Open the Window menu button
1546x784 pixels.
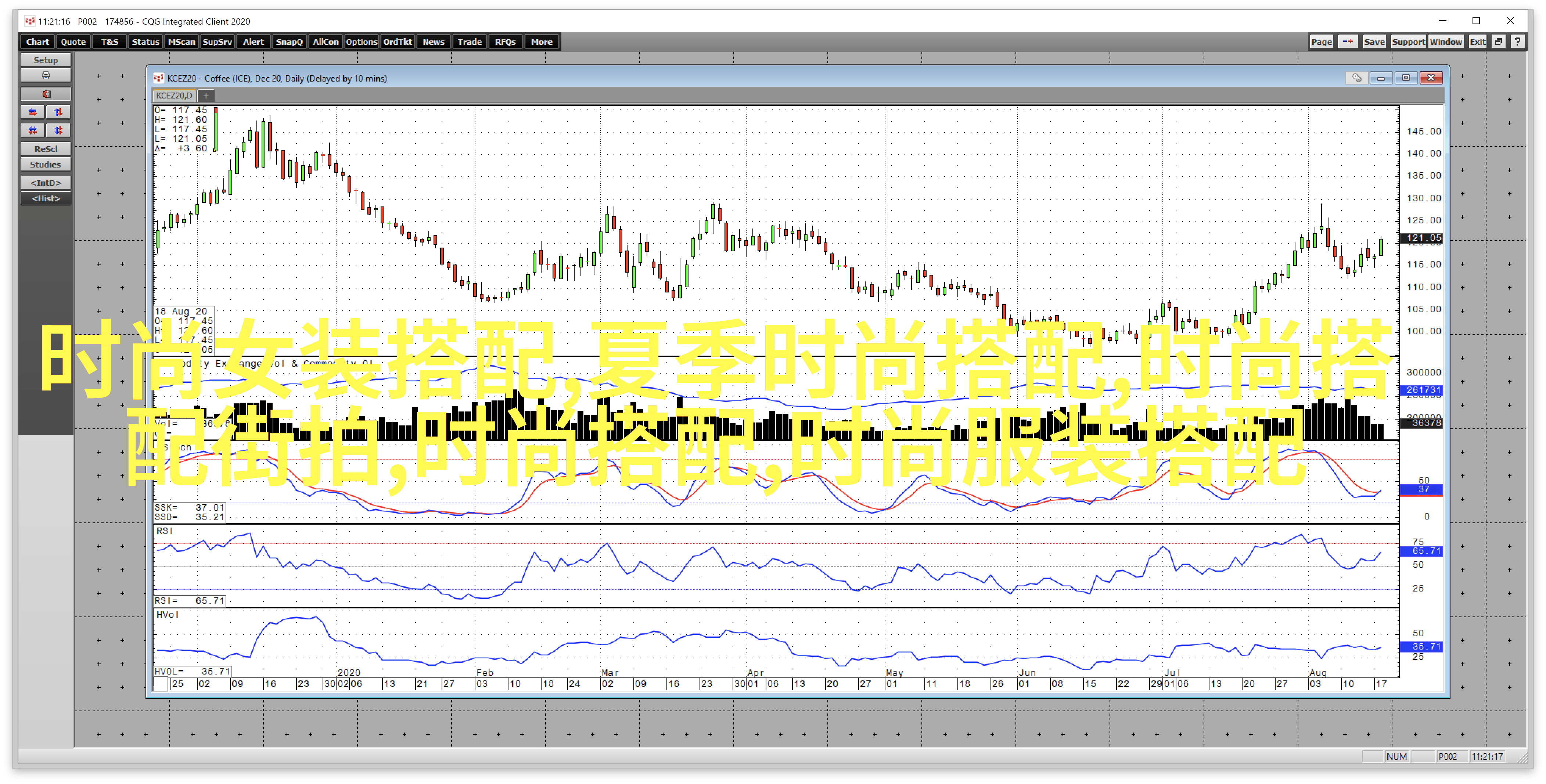[1445, 42]
